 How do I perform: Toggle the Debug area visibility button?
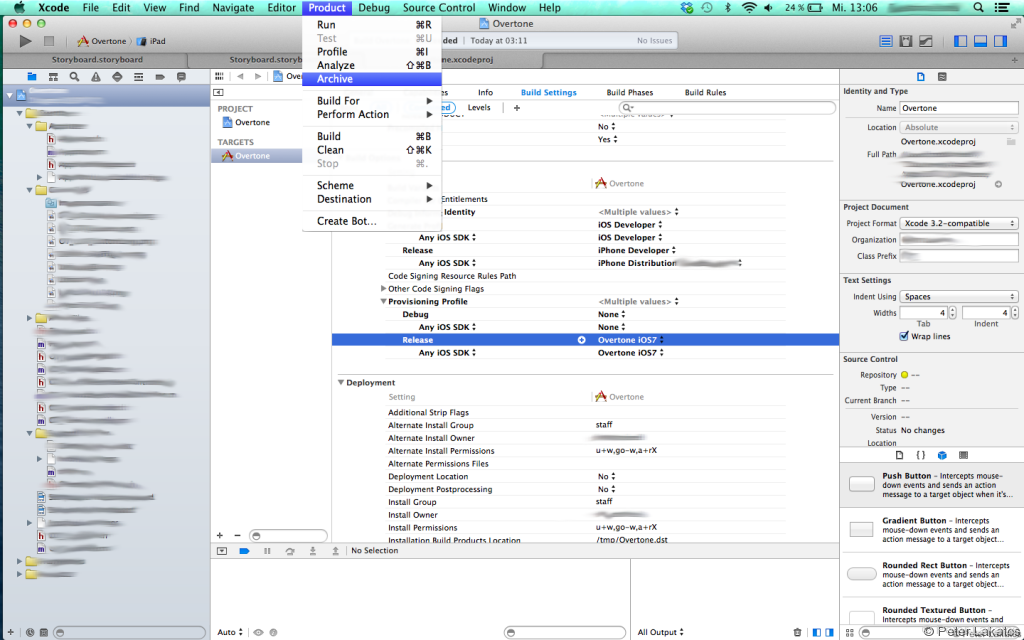(x=980, y=41)
